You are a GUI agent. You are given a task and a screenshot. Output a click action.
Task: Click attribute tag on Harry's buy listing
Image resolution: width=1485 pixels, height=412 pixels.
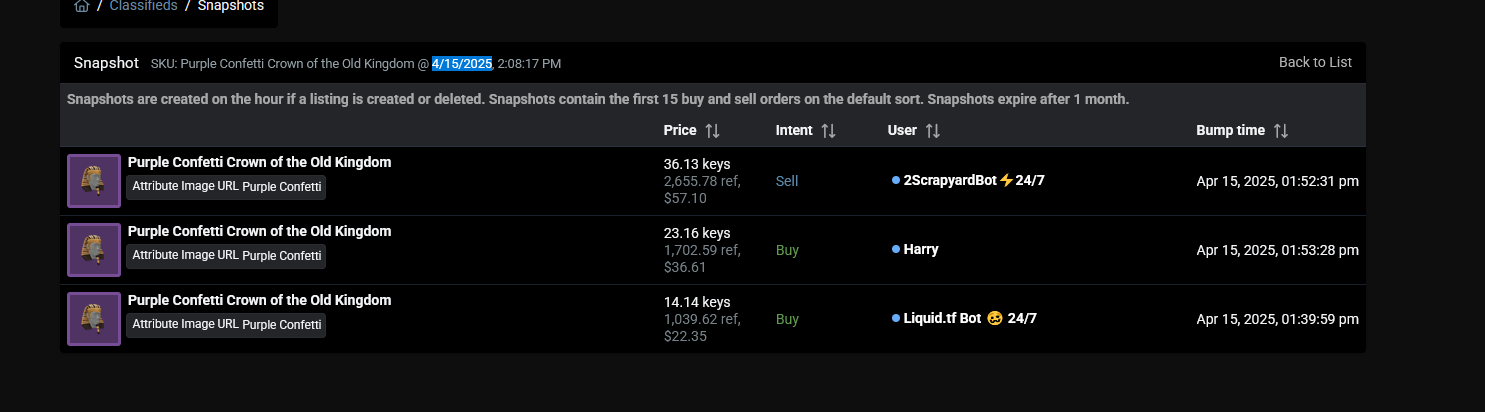click(x=226, y=256)
